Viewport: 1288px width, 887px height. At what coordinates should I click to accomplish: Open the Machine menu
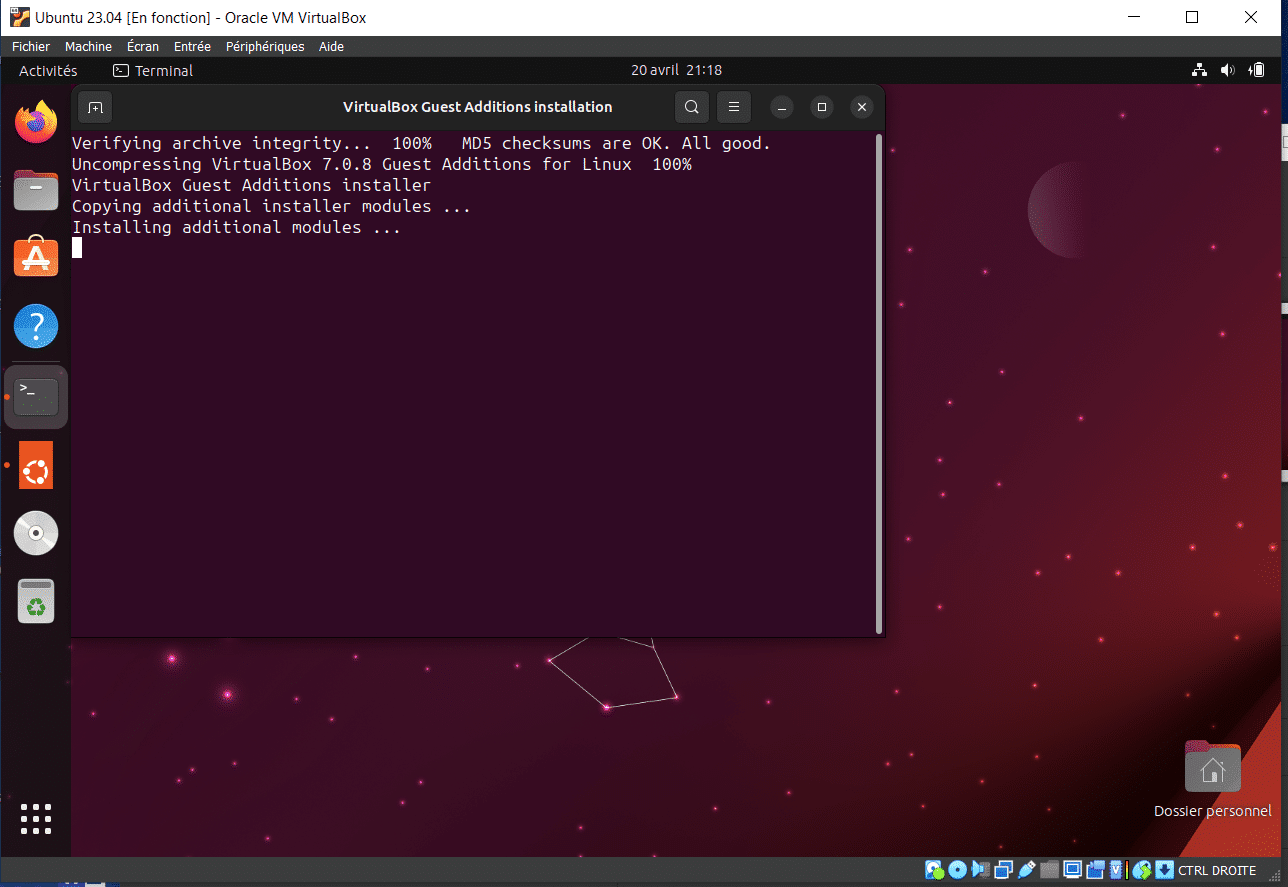coord(88,46)
